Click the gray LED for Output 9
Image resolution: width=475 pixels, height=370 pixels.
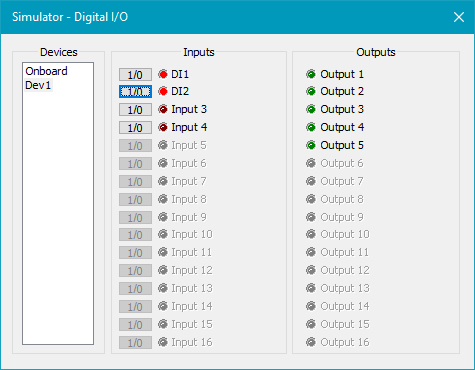click(311, 217)
